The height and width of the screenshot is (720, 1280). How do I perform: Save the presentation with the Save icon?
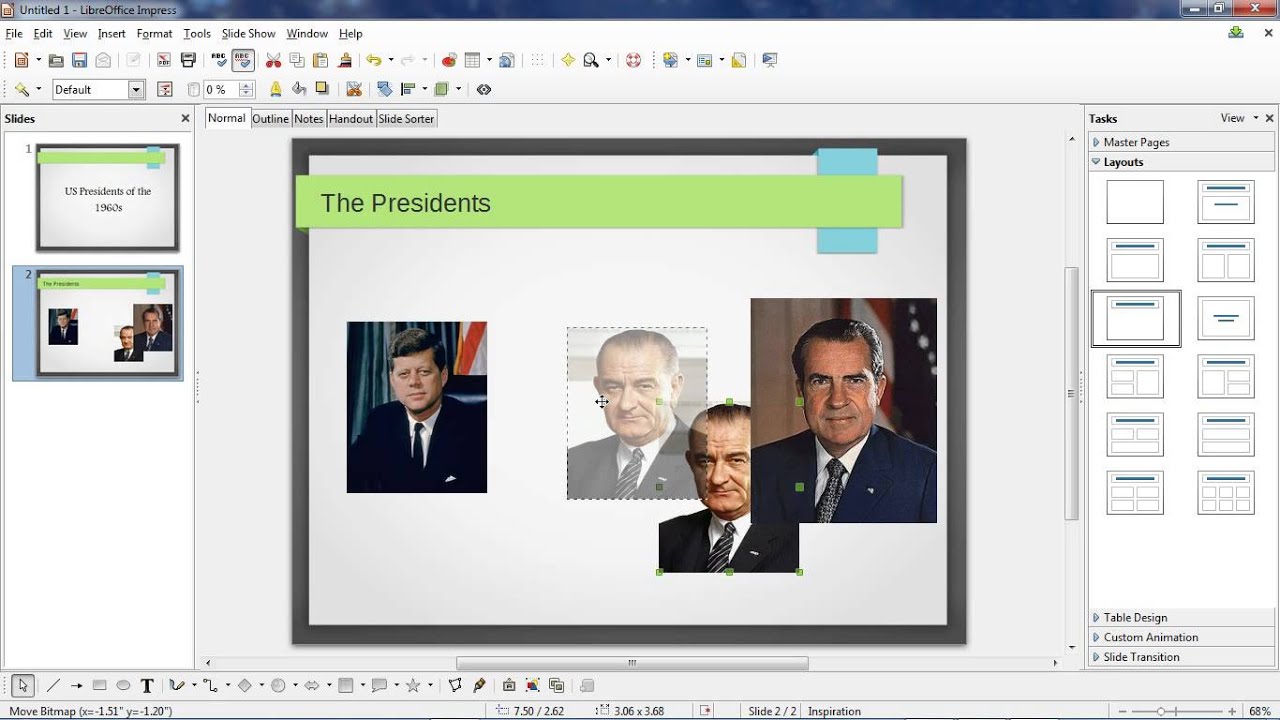(80, 60)
